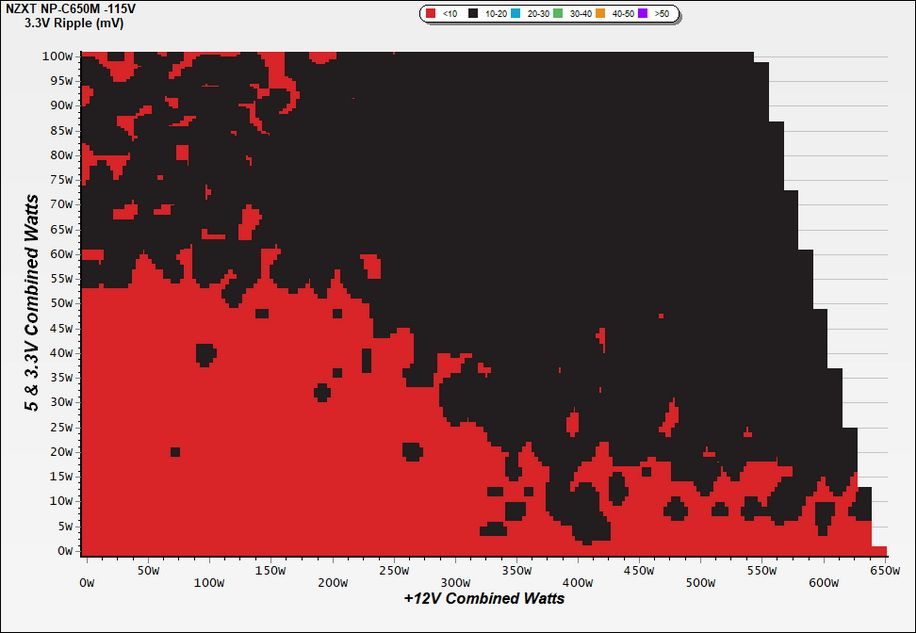Screen dimensions: 916x633
Task: Click the 100W label on vertical axis
Action: click(x=57, y=57)
